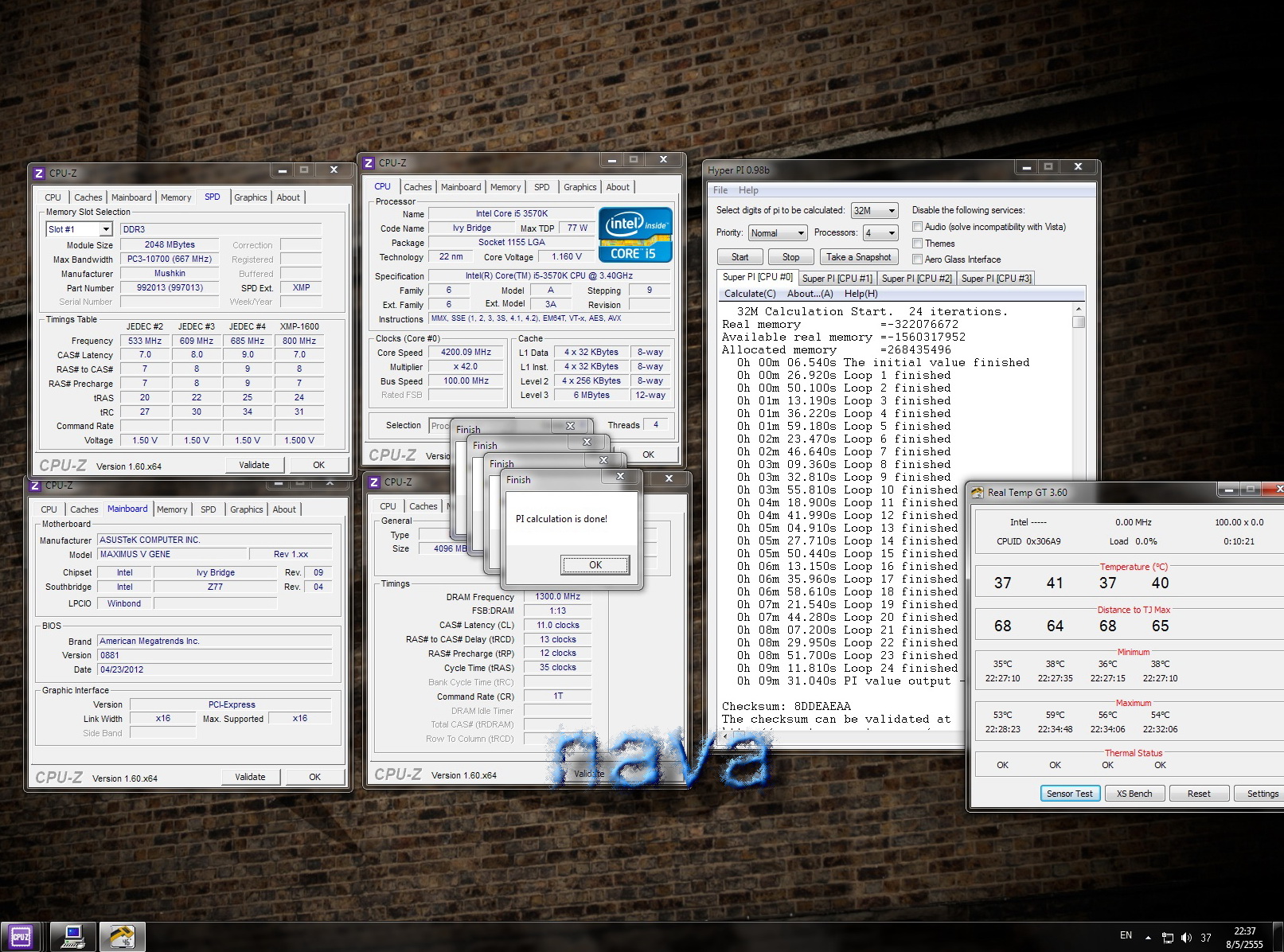The image size is (1284, 952).
Task: Click Reset in Real Temp
Action: coord(1199,794)
